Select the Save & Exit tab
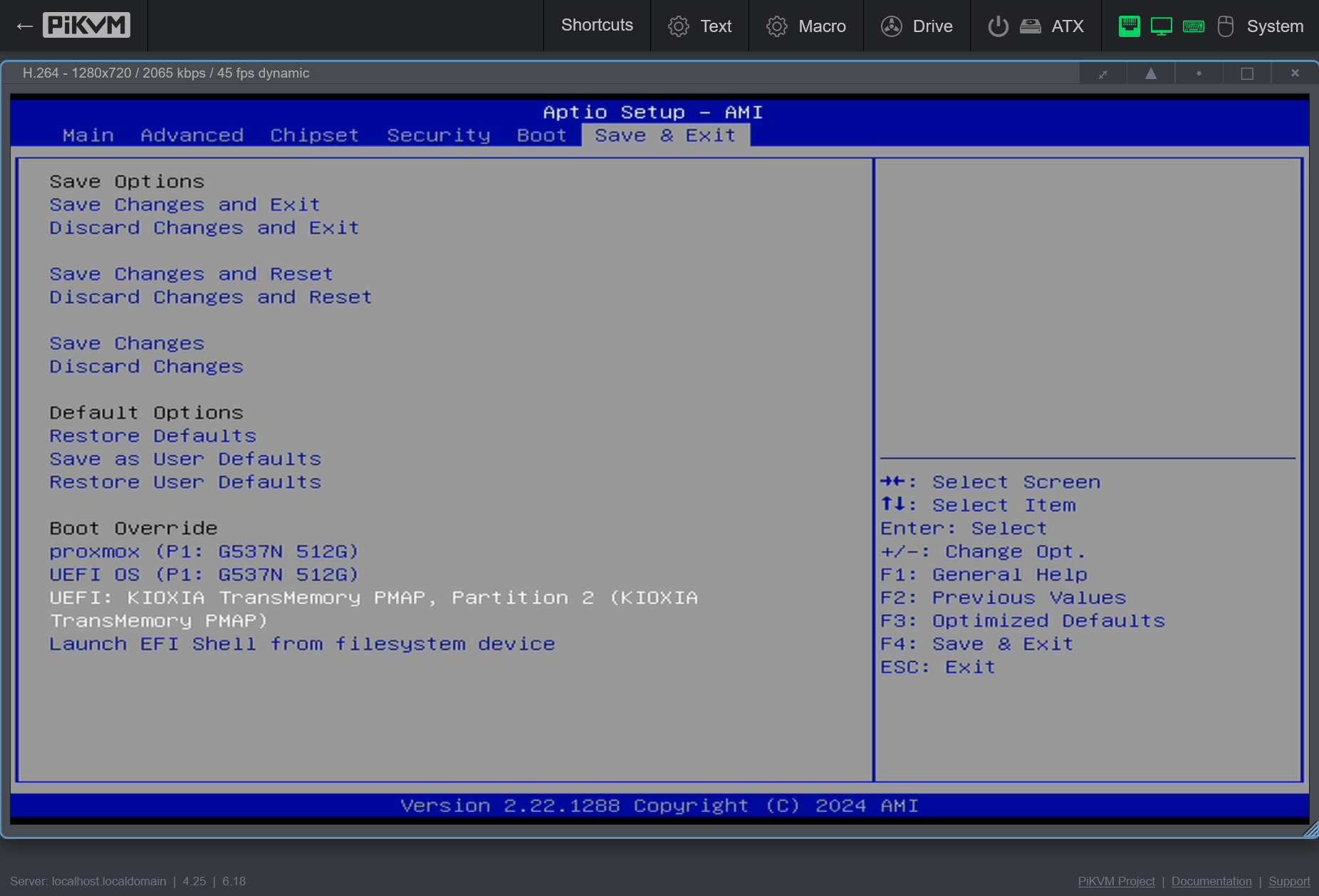 pos(665,135)
